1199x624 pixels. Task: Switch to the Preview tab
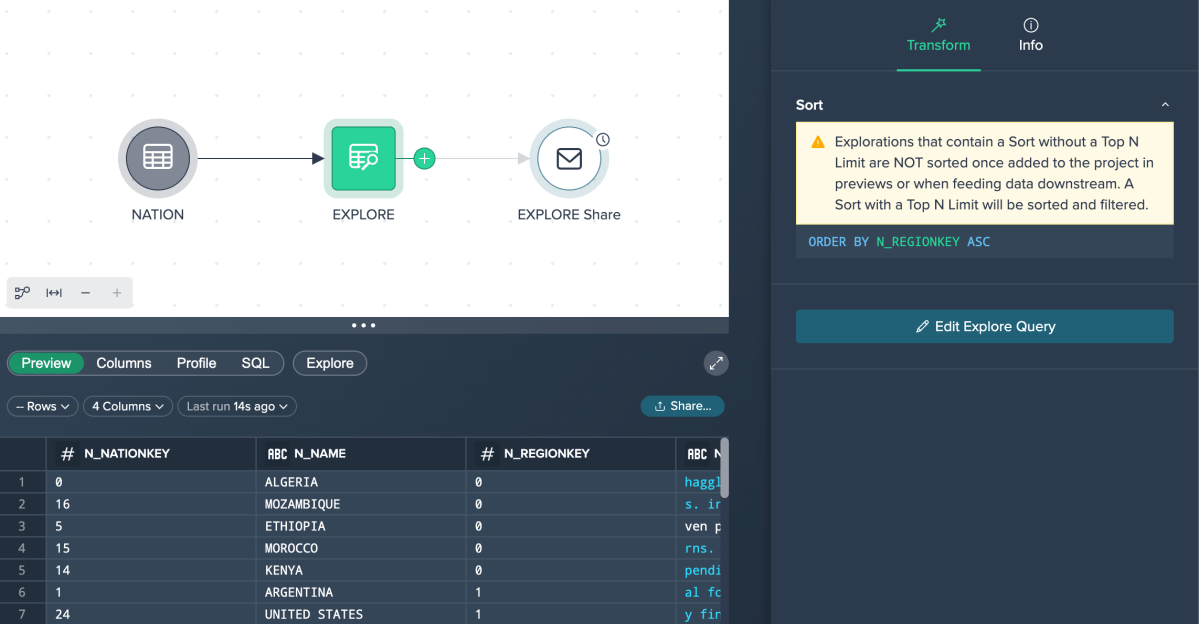tap(46, 363)
